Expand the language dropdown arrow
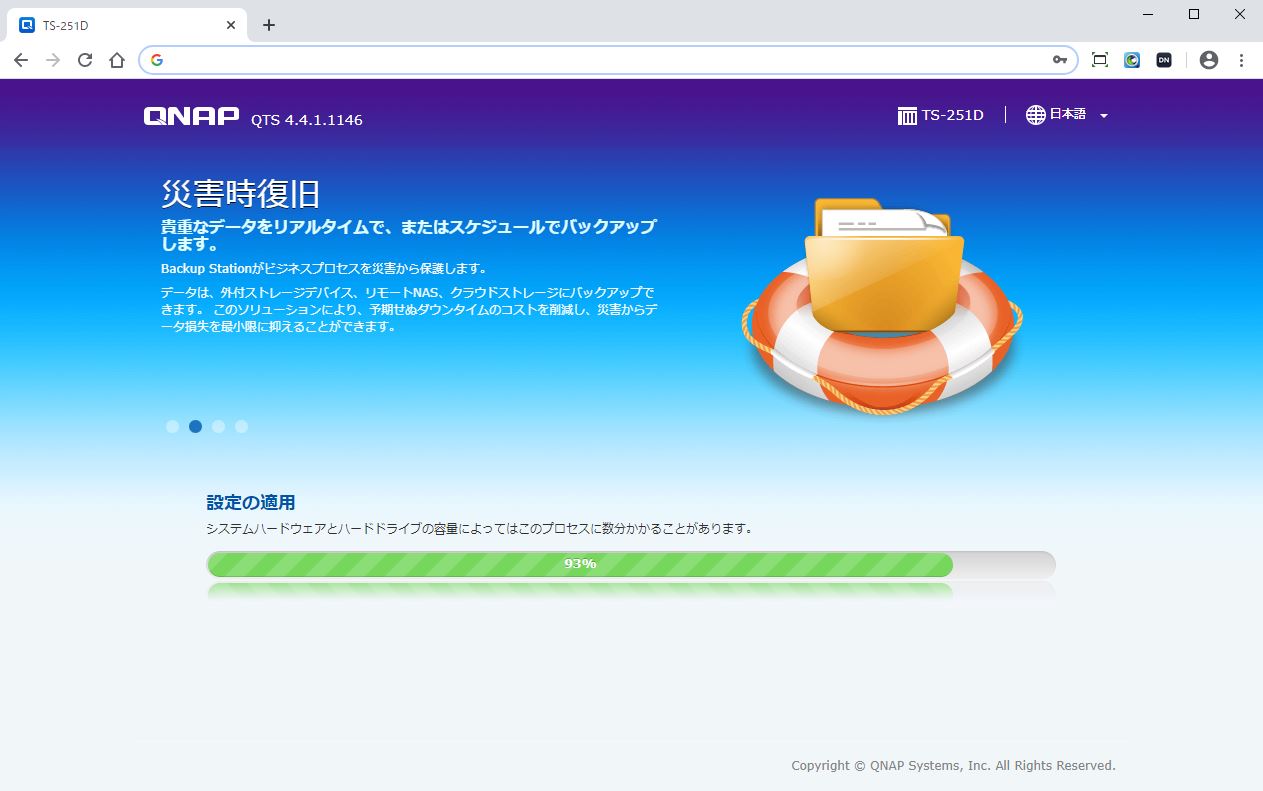Viewport: 1263px width, 791px height. [1104, 116]
